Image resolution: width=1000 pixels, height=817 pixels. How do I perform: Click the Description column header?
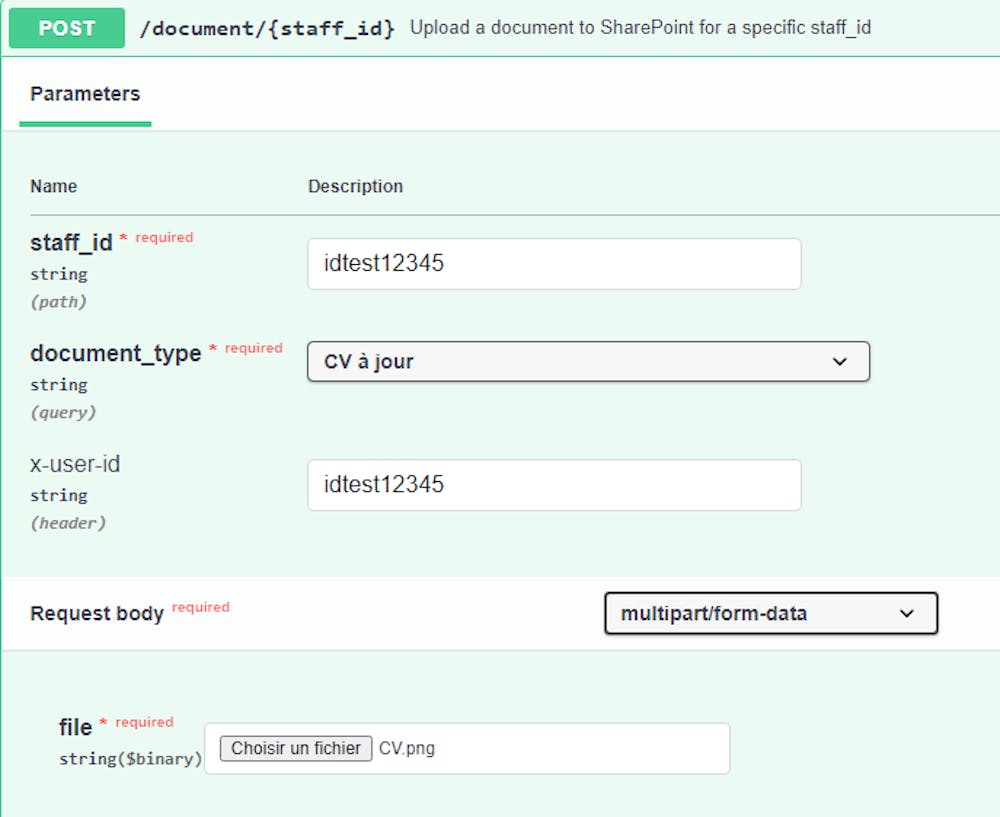[x=355, y=186]
